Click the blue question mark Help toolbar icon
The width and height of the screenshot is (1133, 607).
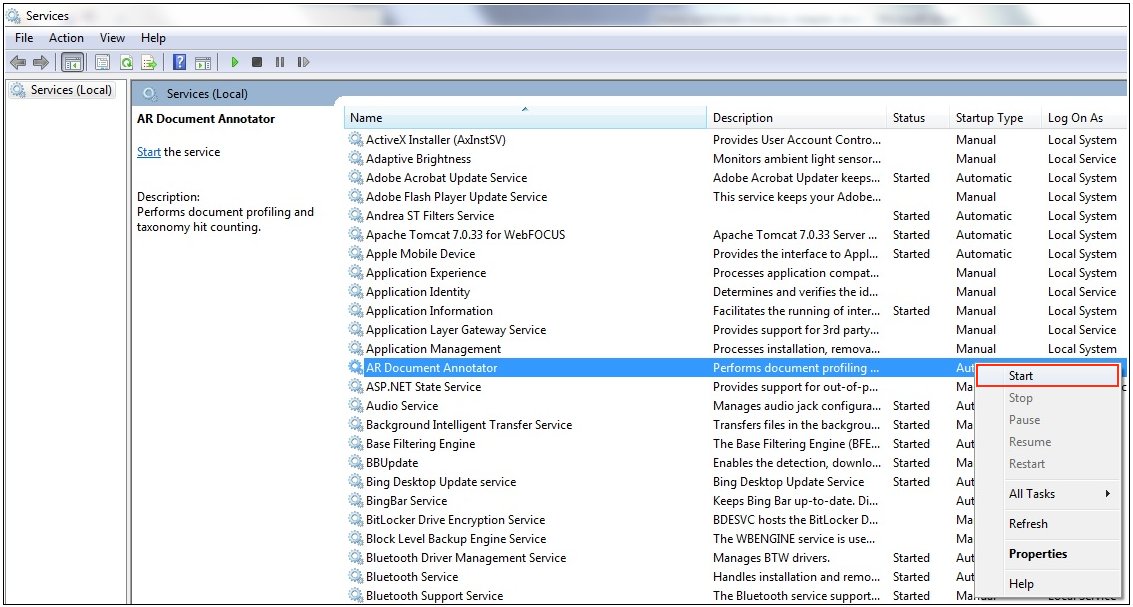point(180,63)
